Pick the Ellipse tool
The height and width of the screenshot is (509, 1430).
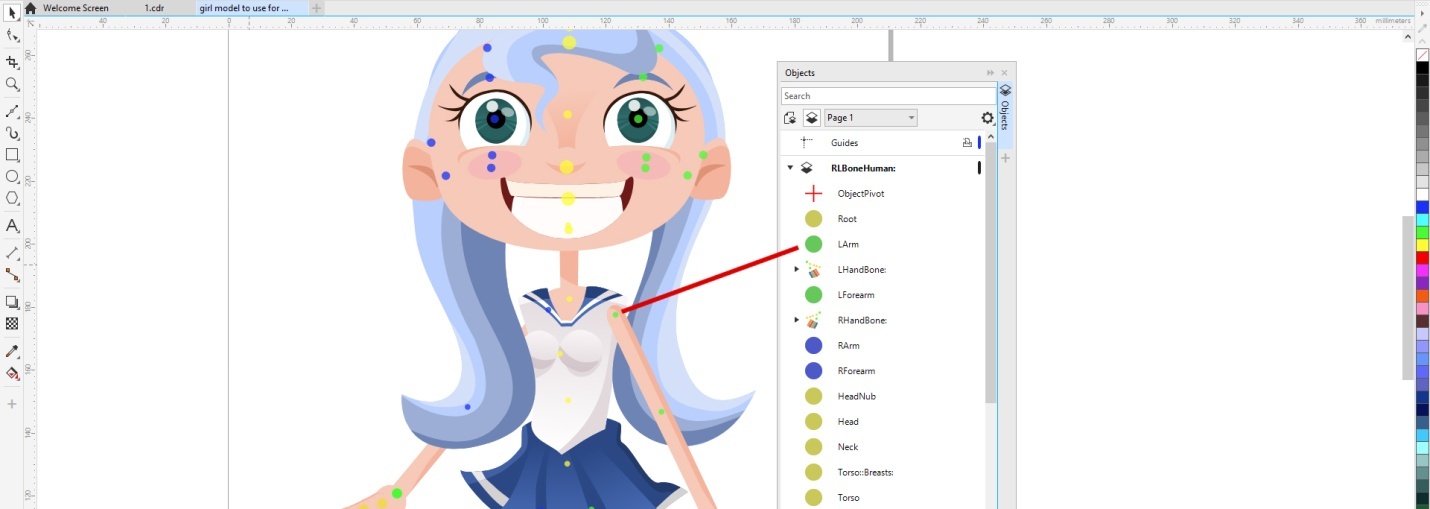(12, 177)
